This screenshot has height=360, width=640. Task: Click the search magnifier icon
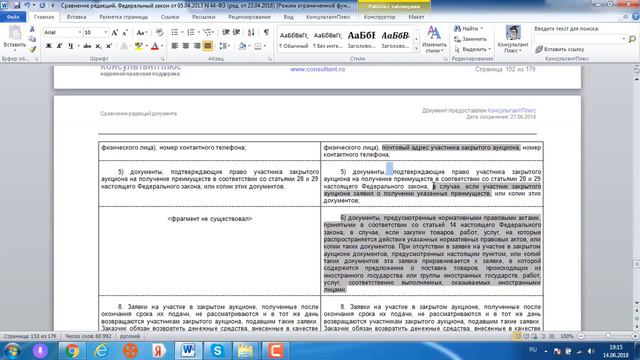[x=632, y=39]
